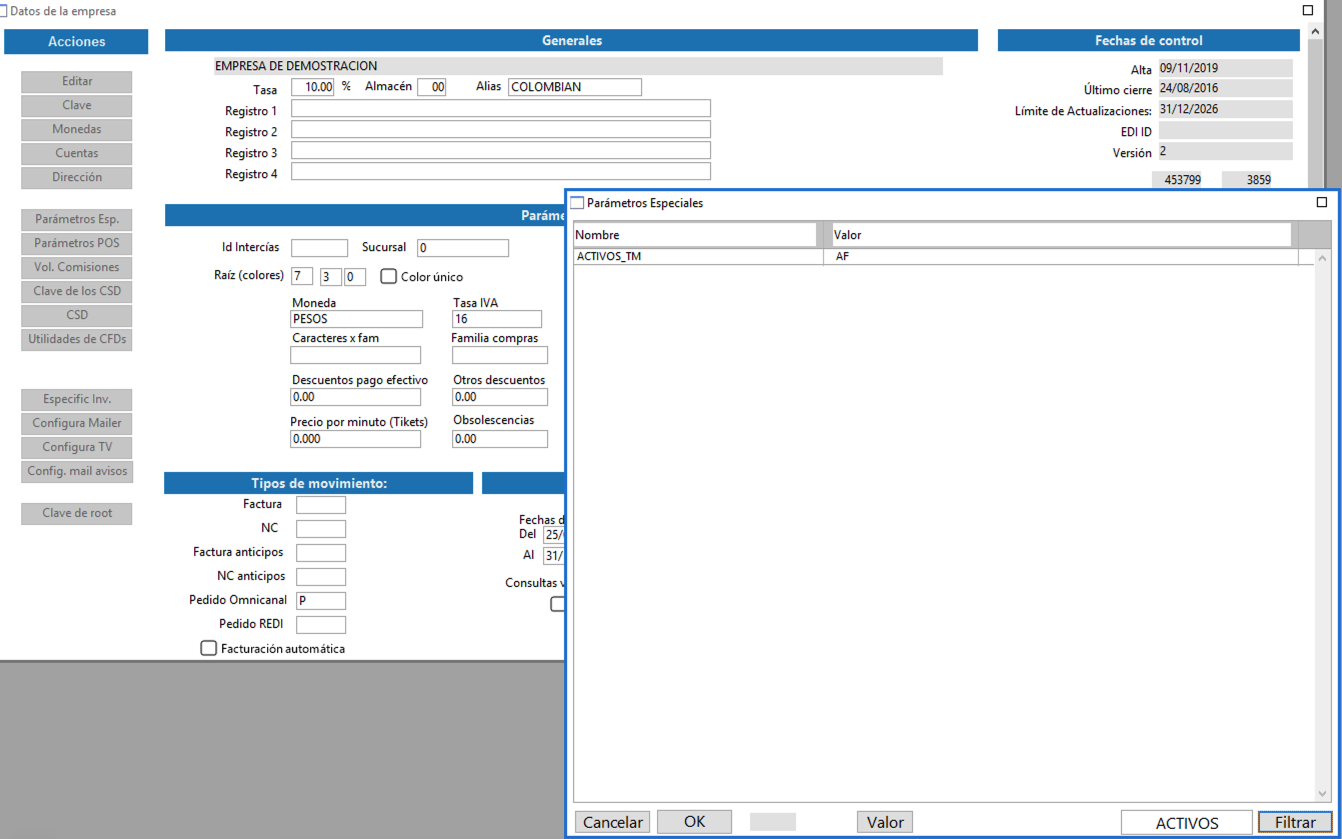Click Vol. Comisiones button
The image size is (1342, 839).
[x=77, y=267]
